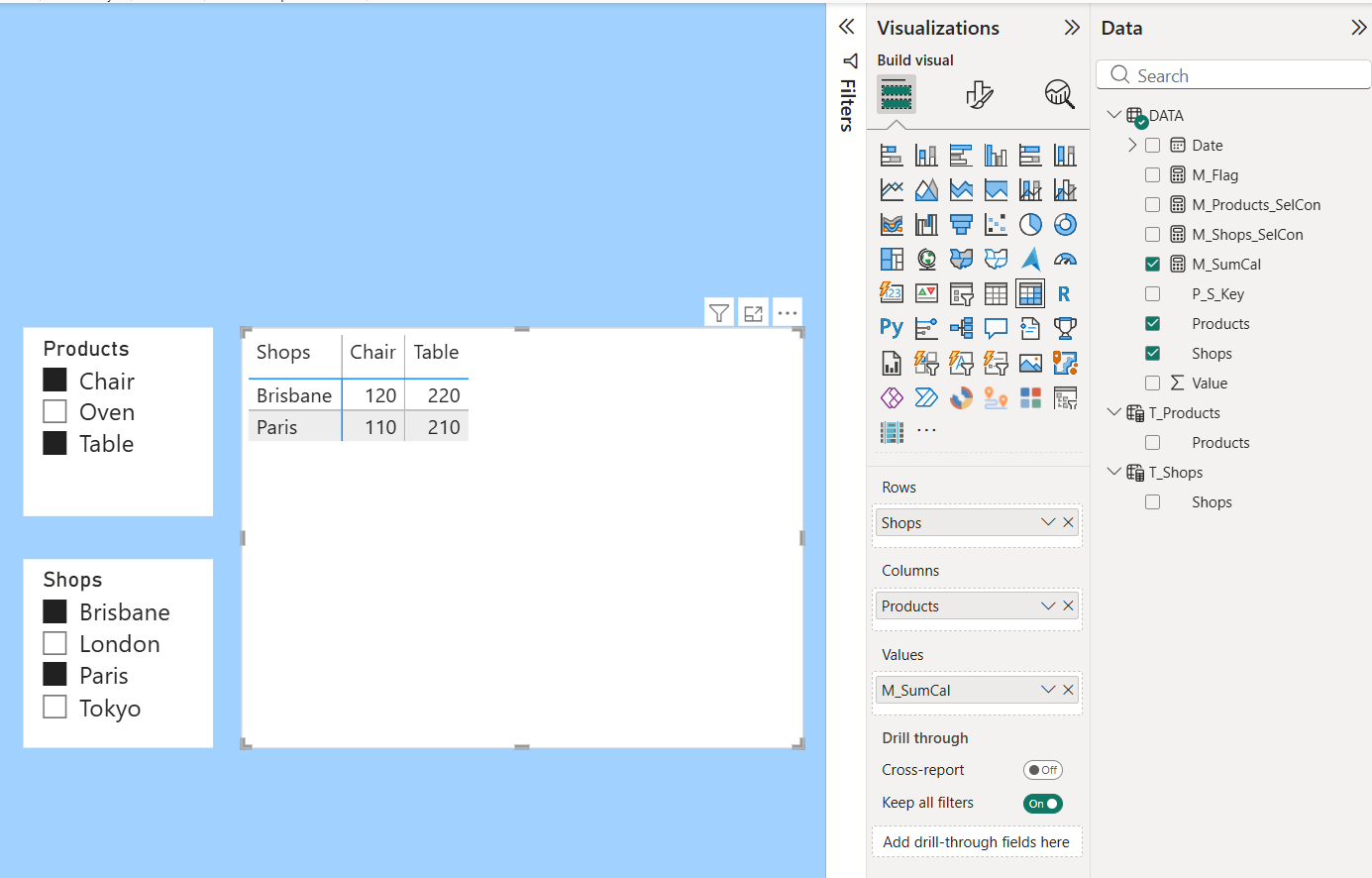Pick the Funnel chart icon

coord(961,224)
